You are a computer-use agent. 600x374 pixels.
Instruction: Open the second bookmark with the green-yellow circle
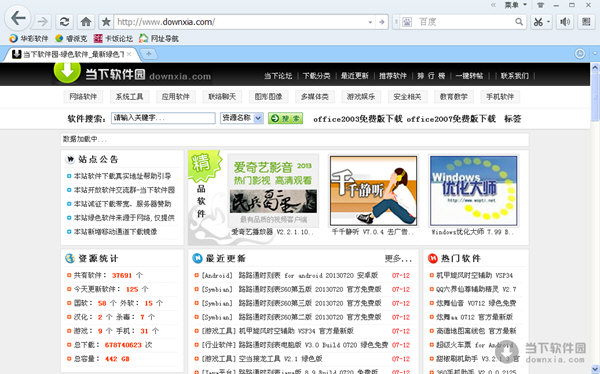(71, 39)
